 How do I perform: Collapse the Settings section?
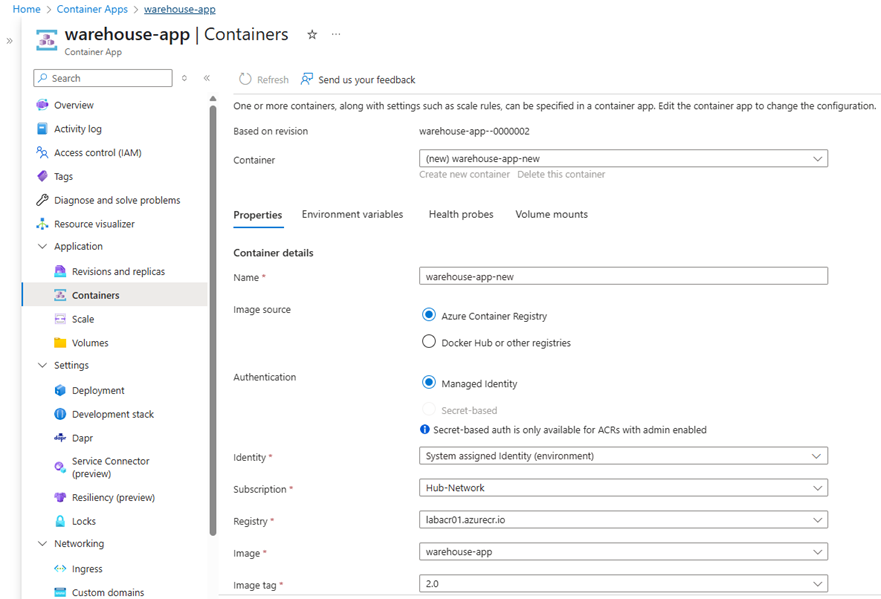[x=42, y=365]
